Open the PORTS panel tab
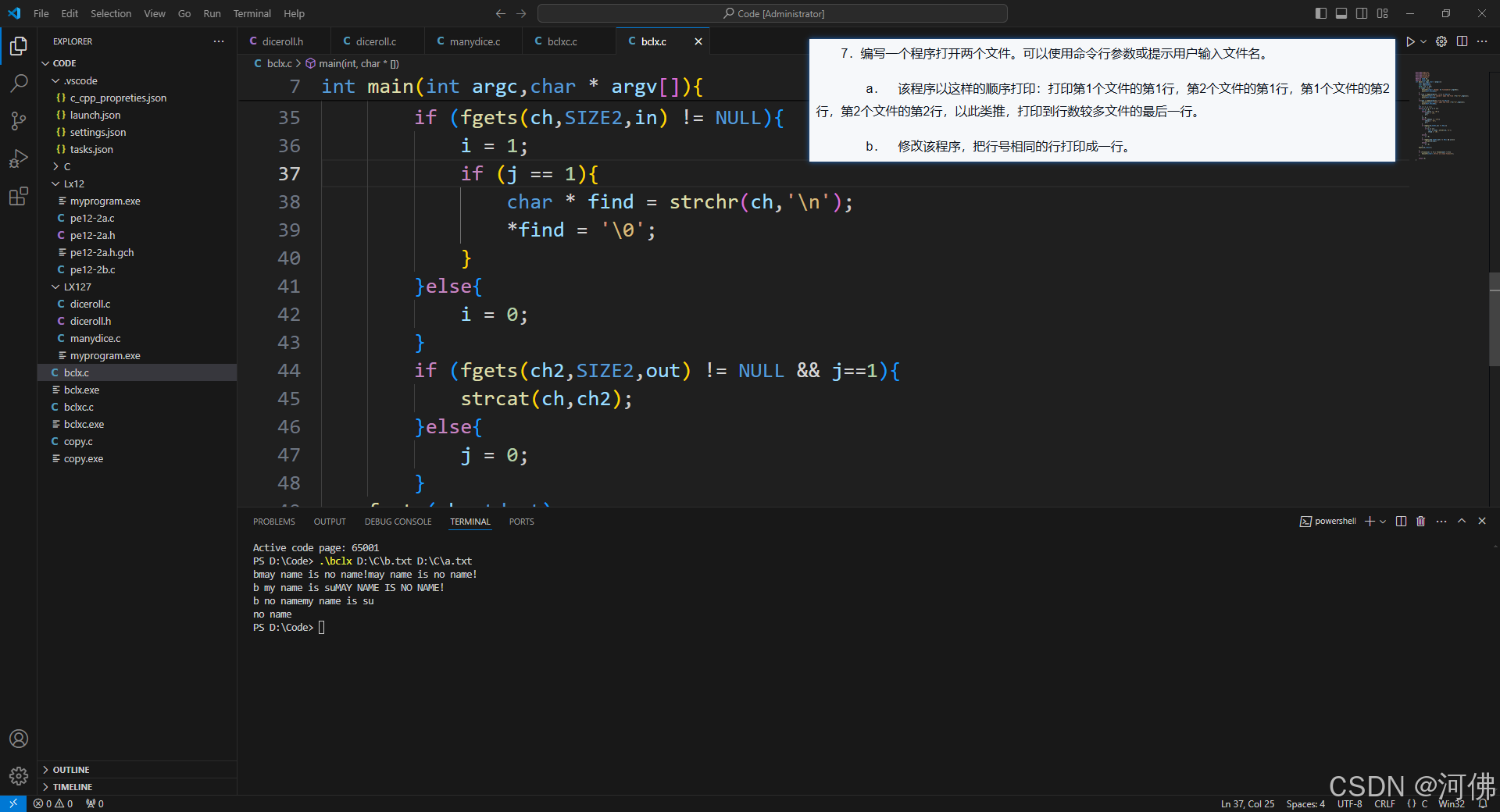The width and height of the screenshot is (1500, 812). (x=521, y=522)
